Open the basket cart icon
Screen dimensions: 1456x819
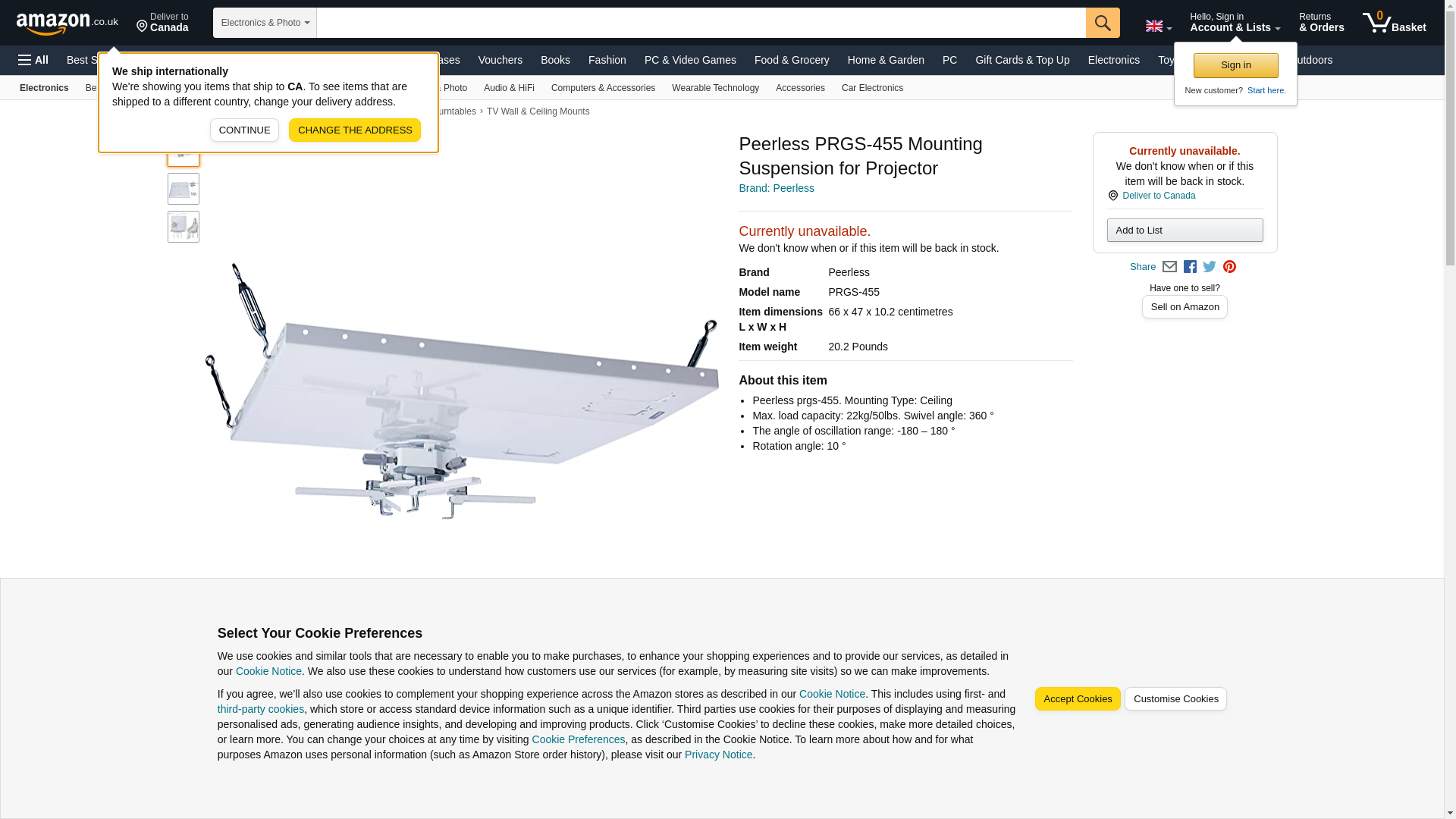1394,23
